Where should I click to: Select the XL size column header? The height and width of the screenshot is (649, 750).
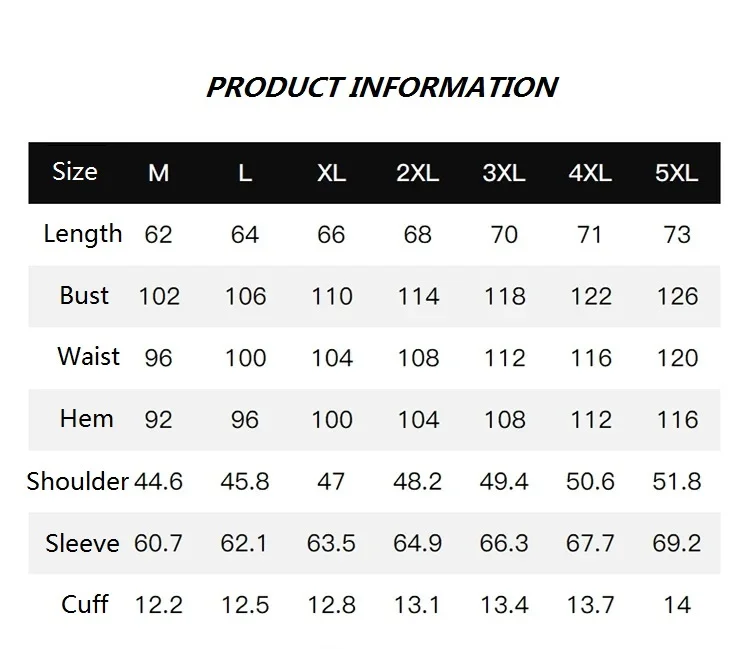pyautogui.click(x=331, y=173)
